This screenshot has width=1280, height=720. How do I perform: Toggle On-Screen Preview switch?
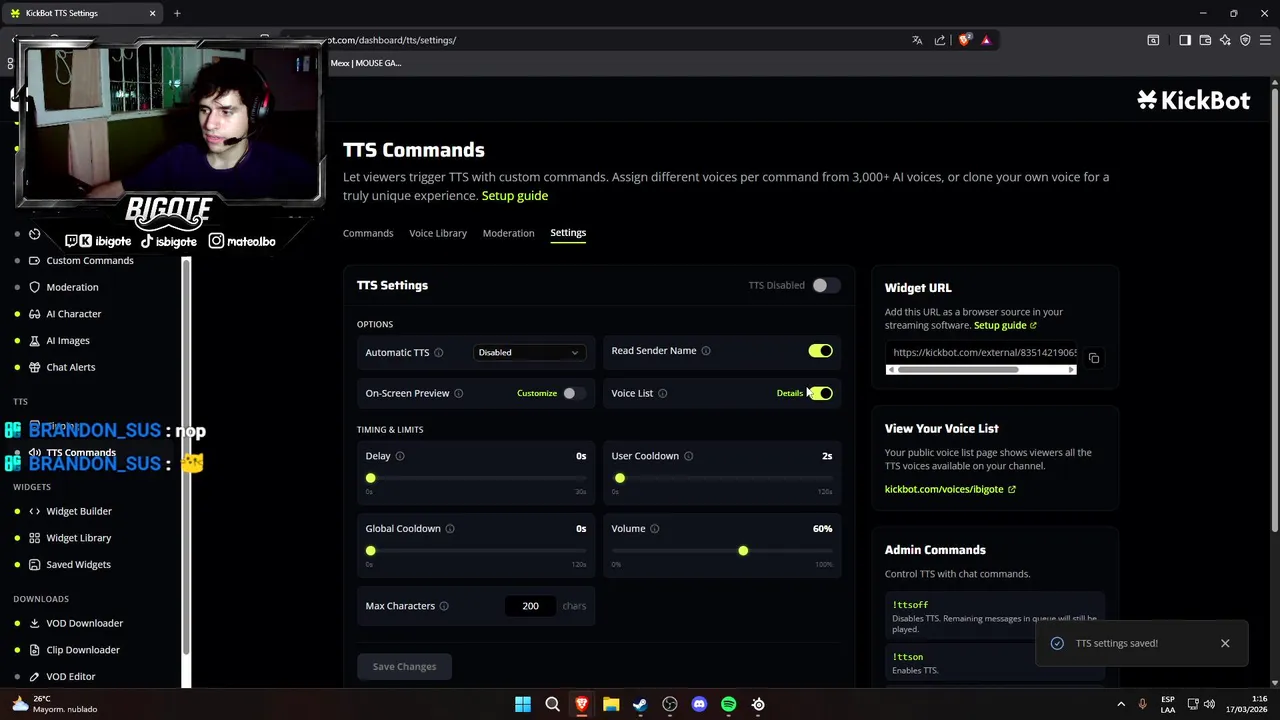573,393
